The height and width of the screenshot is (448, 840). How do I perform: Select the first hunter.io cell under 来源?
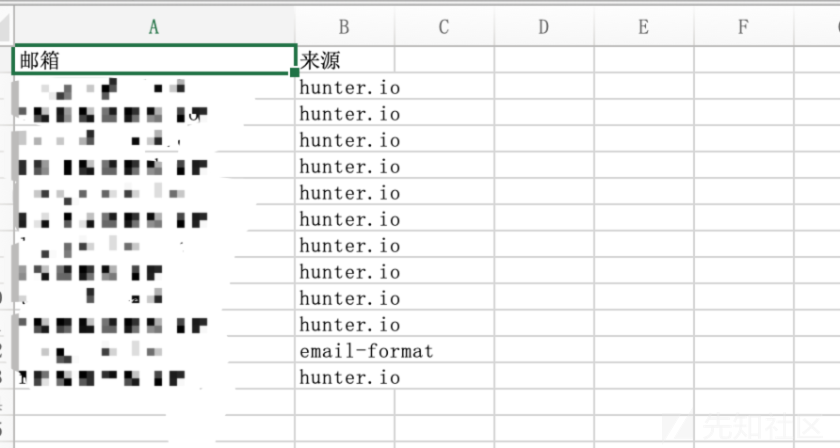click(344, 87)
